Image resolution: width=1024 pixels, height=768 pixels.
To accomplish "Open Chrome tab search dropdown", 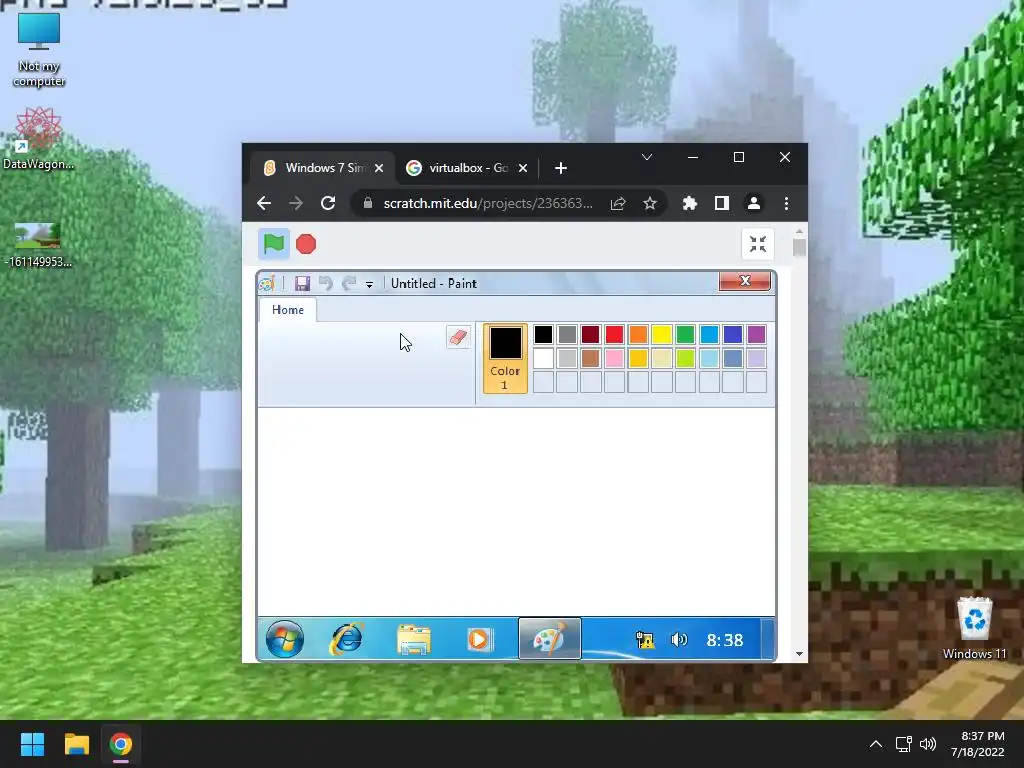I will pyautogui.click(x=647, y=157).
